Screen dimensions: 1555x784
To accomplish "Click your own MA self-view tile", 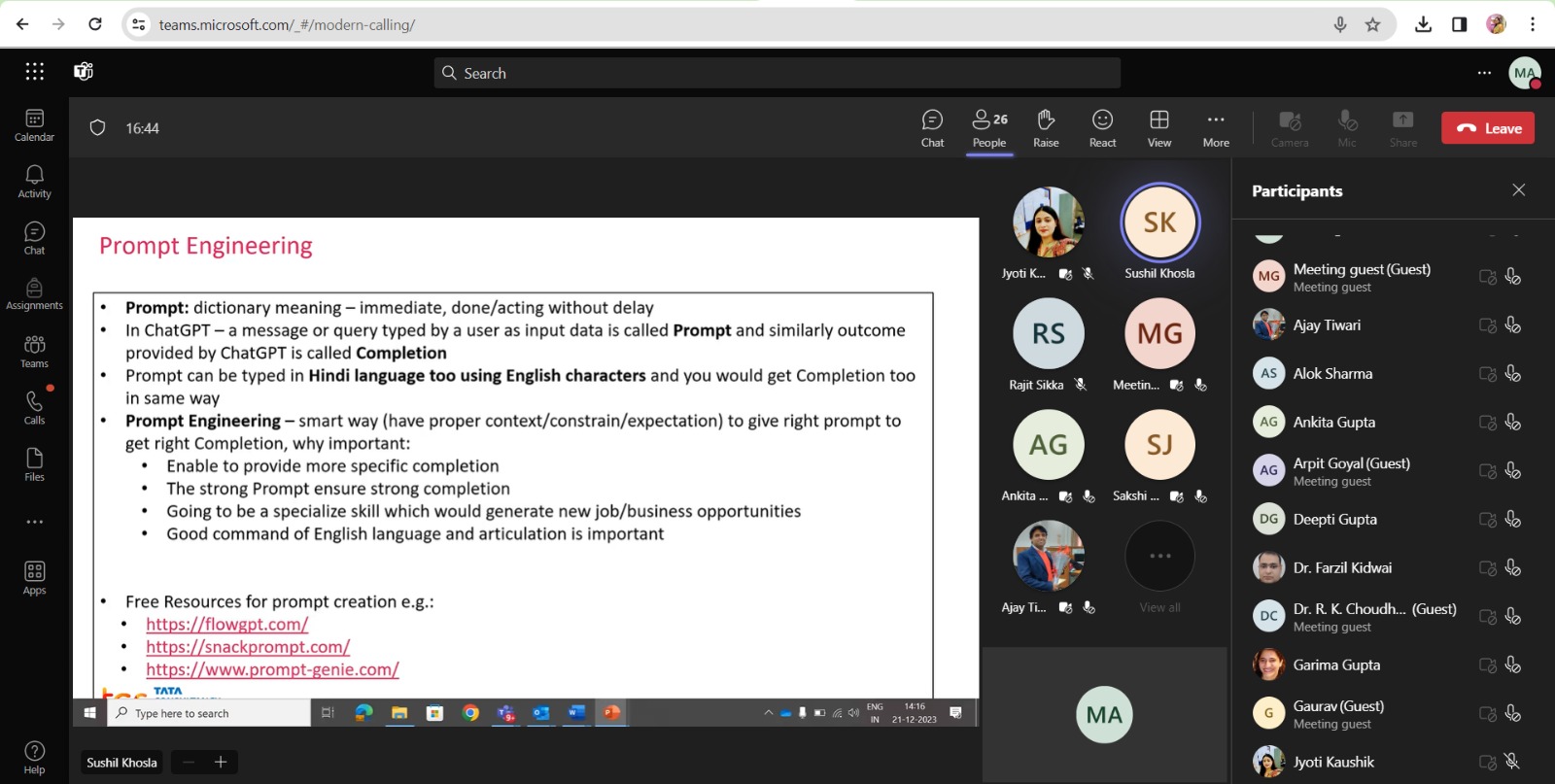I will point(1104,715).
